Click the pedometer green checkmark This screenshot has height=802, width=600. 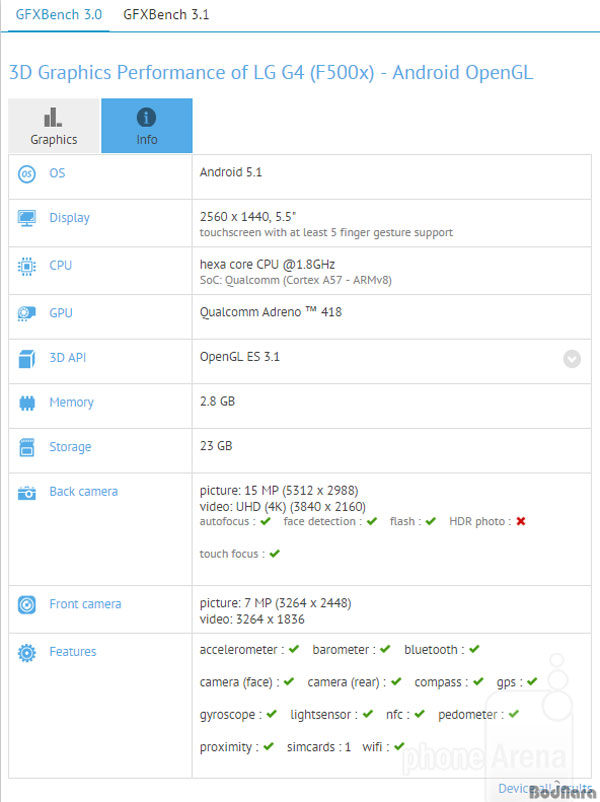[x=514, y=714]
